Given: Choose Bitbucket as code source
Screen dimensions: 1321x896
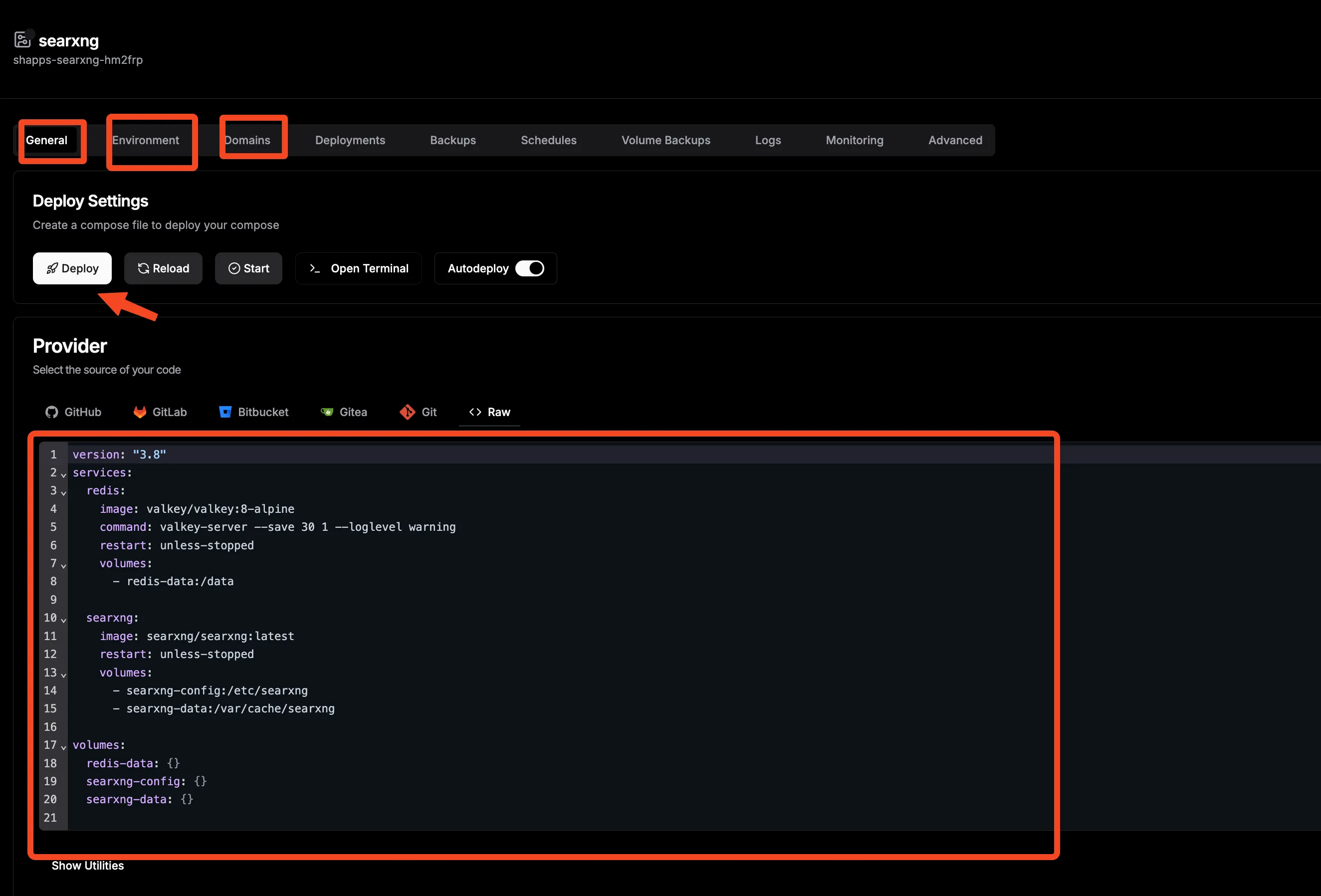Looking at the screenshot, I should 253,412.
